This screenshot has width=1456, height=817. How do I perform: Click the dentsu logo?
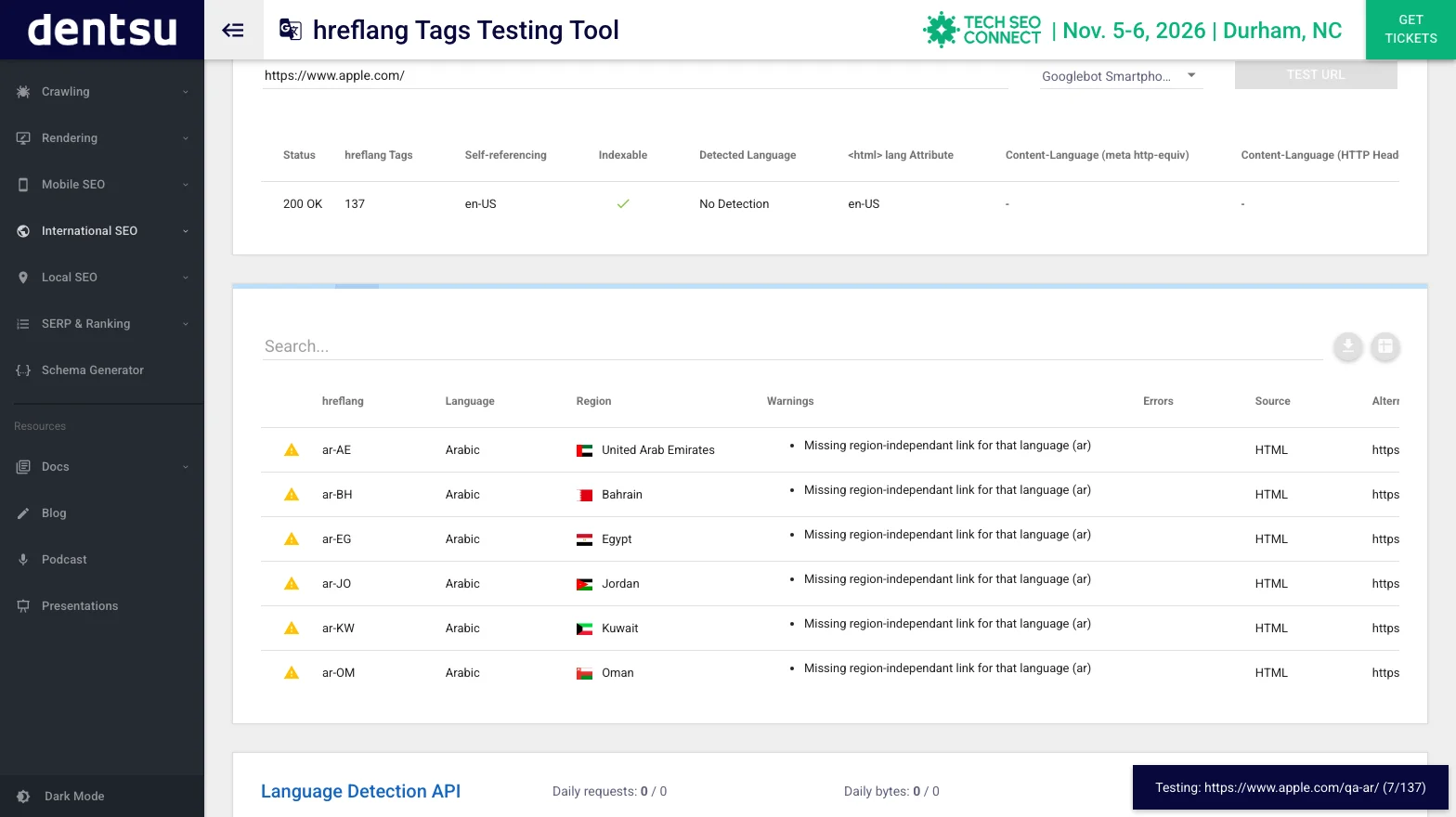(x=102, y=30)
